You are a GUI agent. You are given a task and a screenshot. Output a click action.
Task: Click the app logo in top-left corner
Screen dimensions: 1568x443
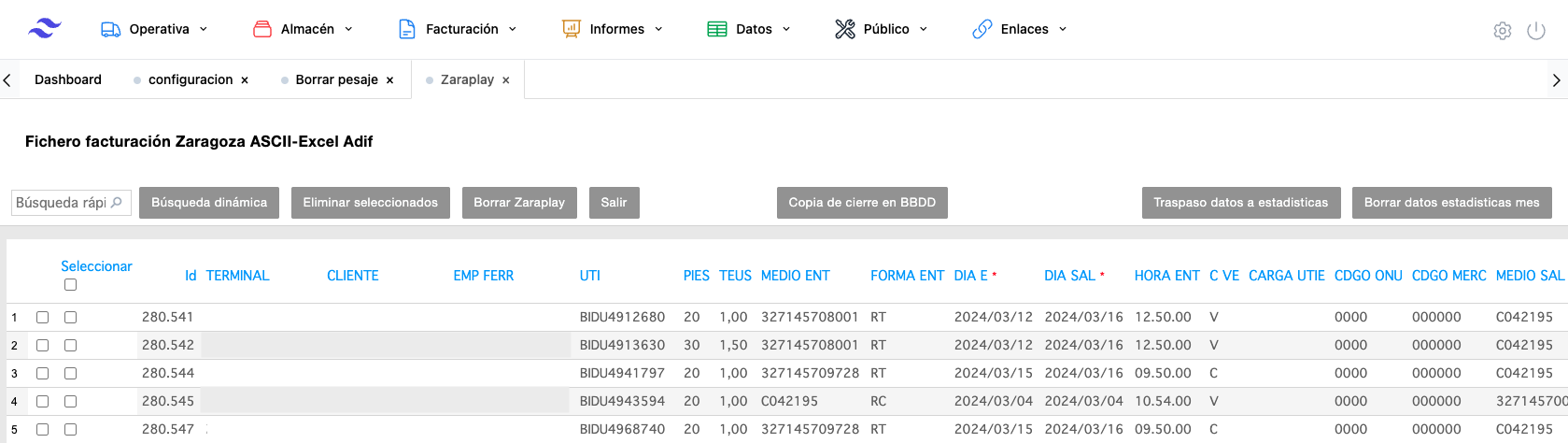click(x=44, y=28)
